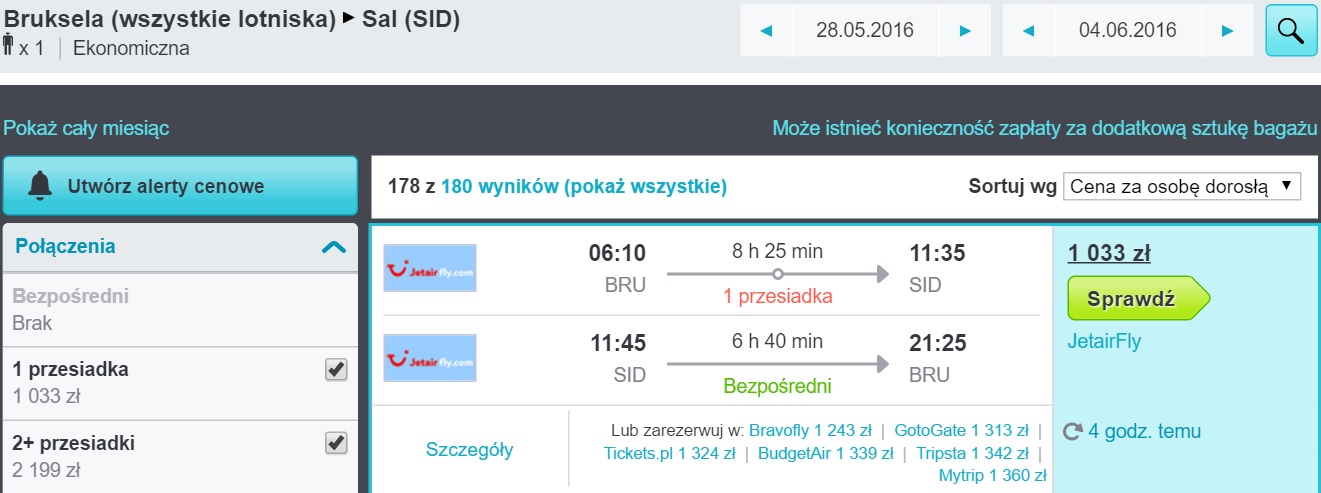Advance departure date 28.05.2016 forward
The height and width of the screenshot is (493, 1321).
[x=965, y=31]
